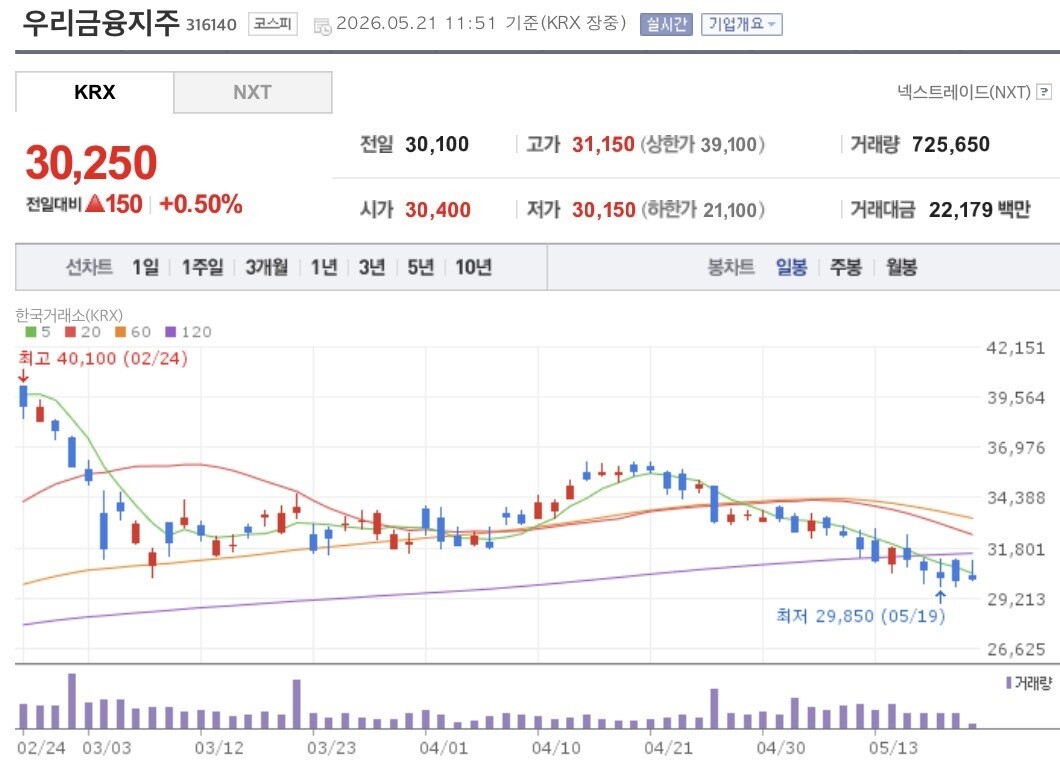Click the green 5-day moving average legend
Image resolution: width=1060 pixels, height=778 pixels.
(38, 332)
